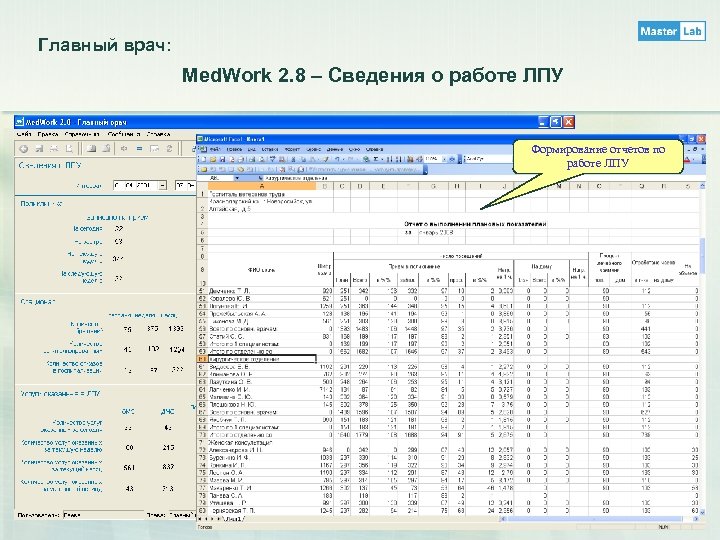Open the AutoSum dropdown arrow next to sigma
This screenshot has height=540, width=720.
tap(381, 159)
